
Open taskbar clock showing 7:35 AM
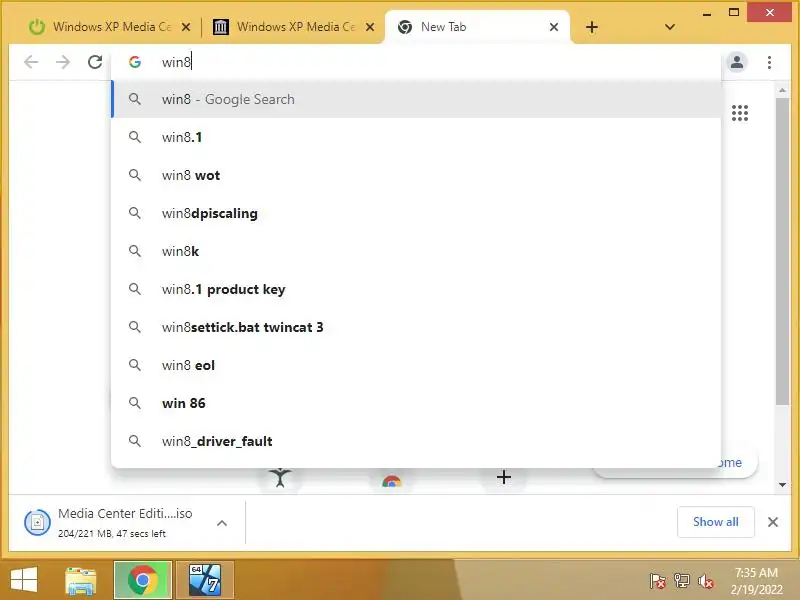click(756, 581)
